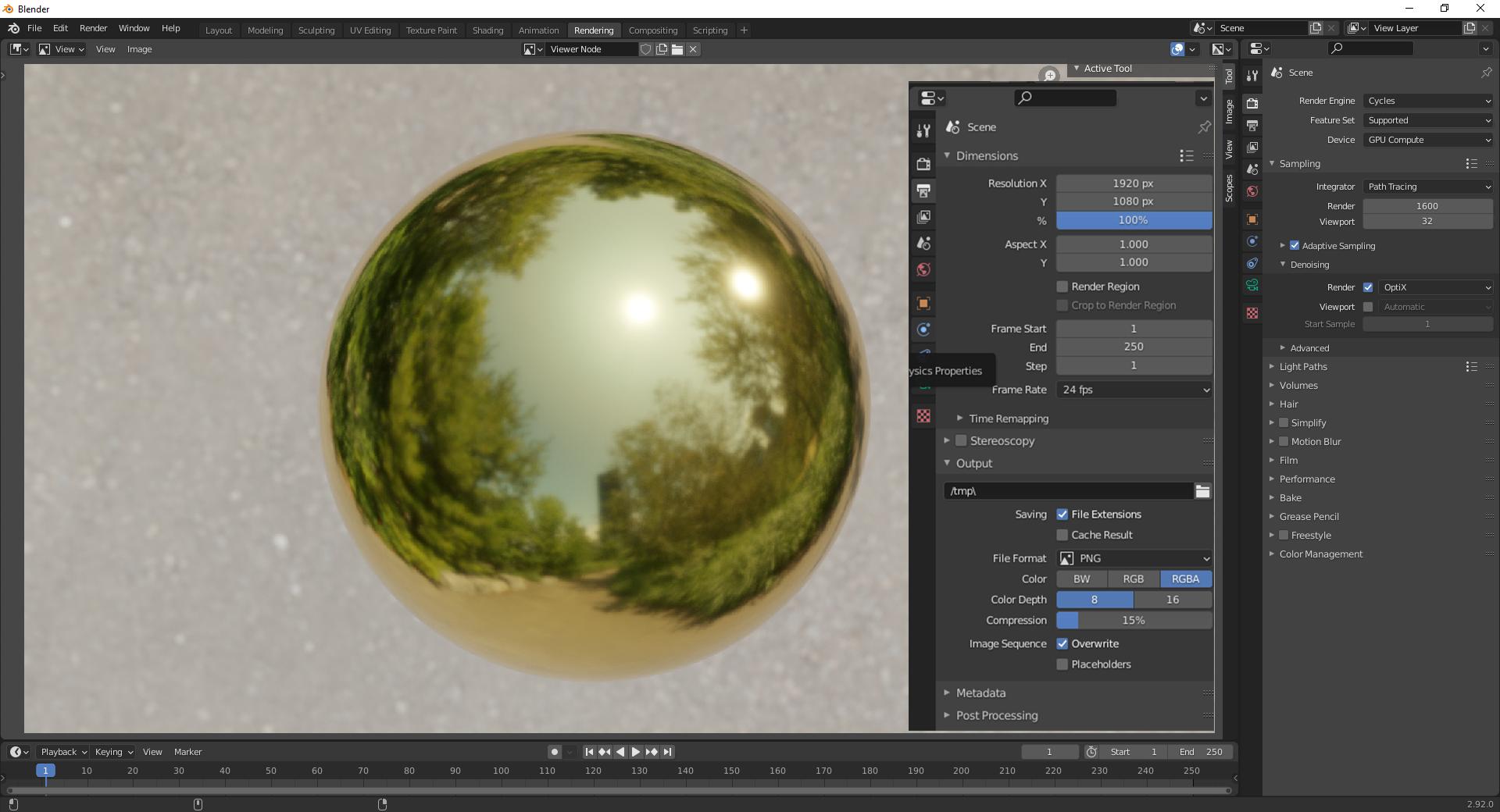The image size is (1500, 812).
Task: Disable Adaptive Sampling
Action: pyautogui.click(x=1295, y=245)
